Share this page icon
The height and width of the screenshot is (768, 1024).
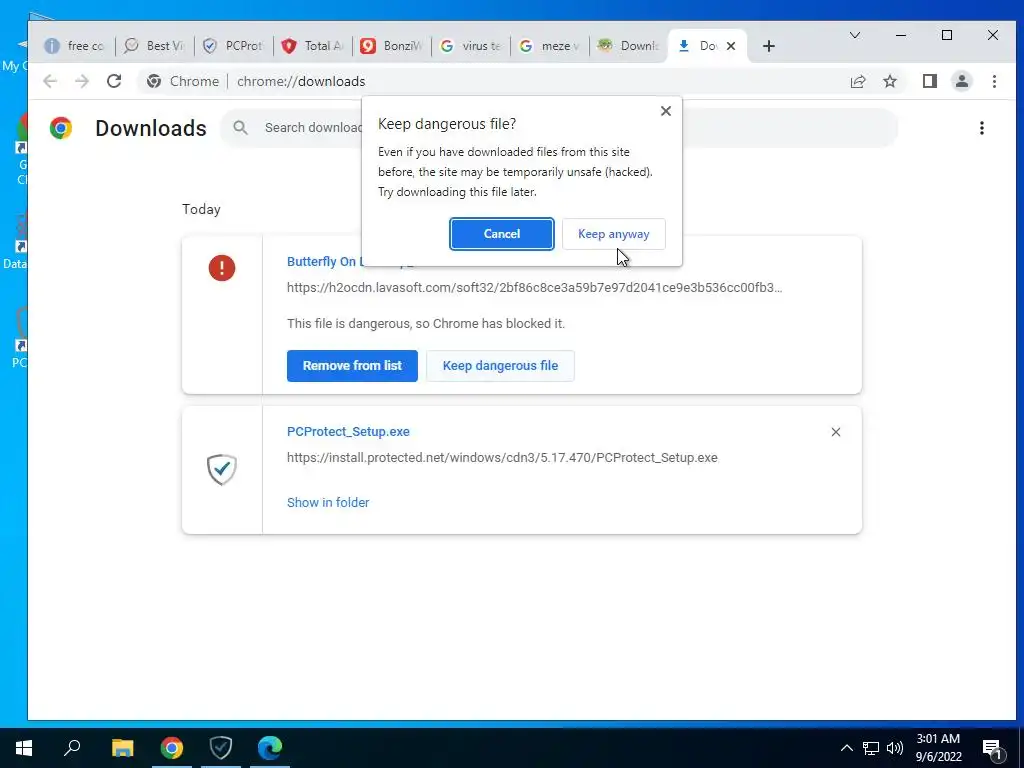pos(857,81)
